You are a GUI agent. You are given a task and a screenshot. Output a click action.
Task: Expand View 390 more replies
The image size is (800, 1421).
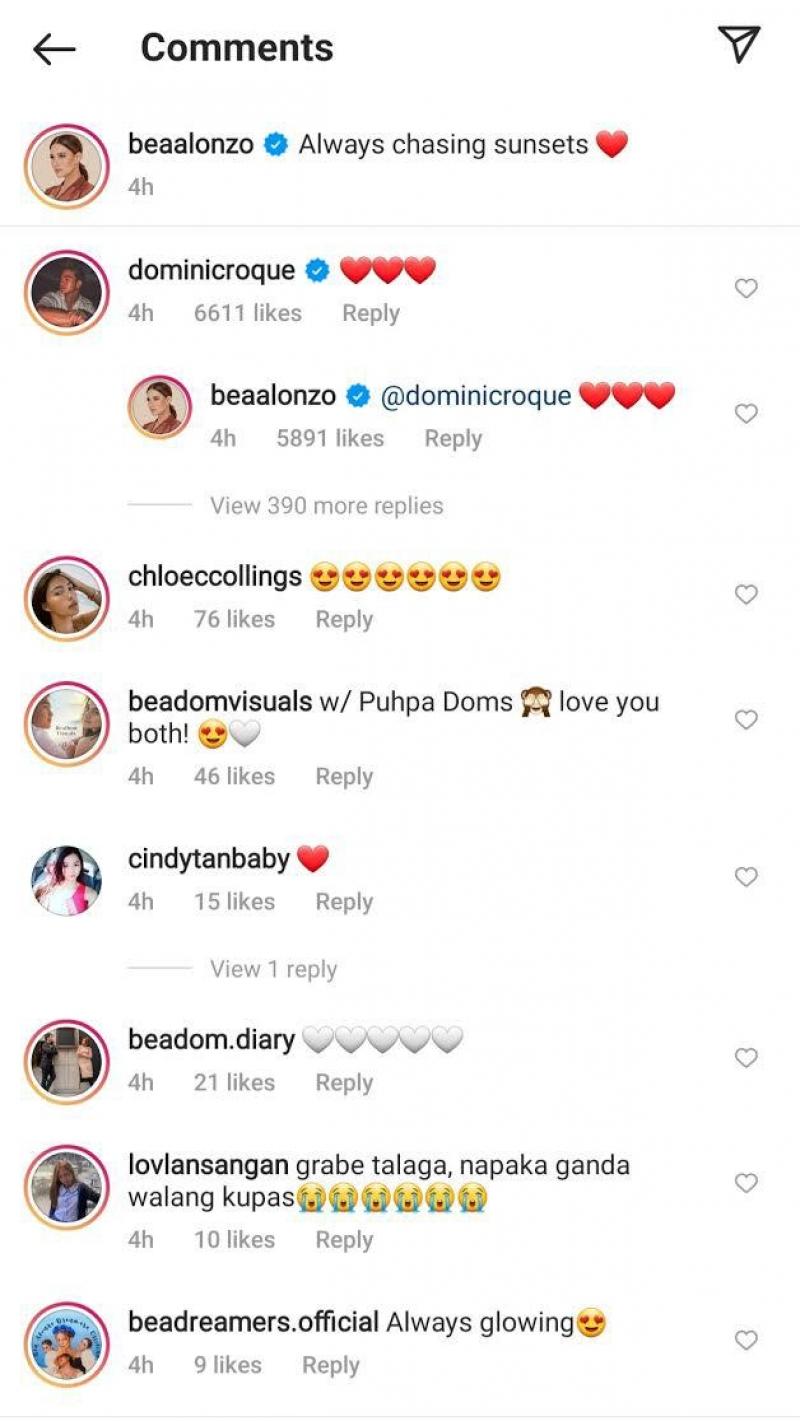pyautogui.click(x=326, y=506)
